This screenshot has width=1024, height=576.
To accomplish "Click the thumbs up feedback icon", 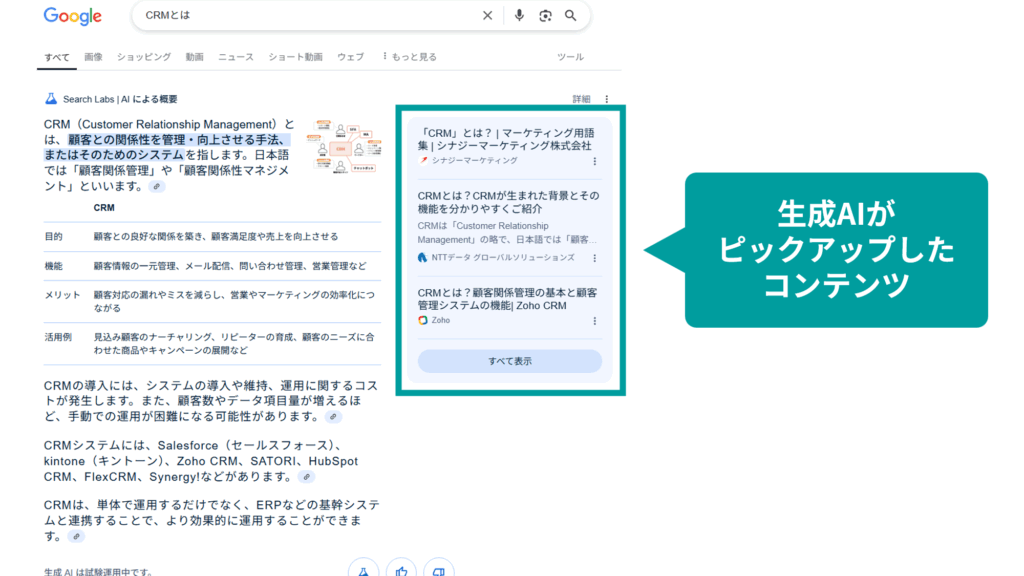I will click(x=401, y=569).
